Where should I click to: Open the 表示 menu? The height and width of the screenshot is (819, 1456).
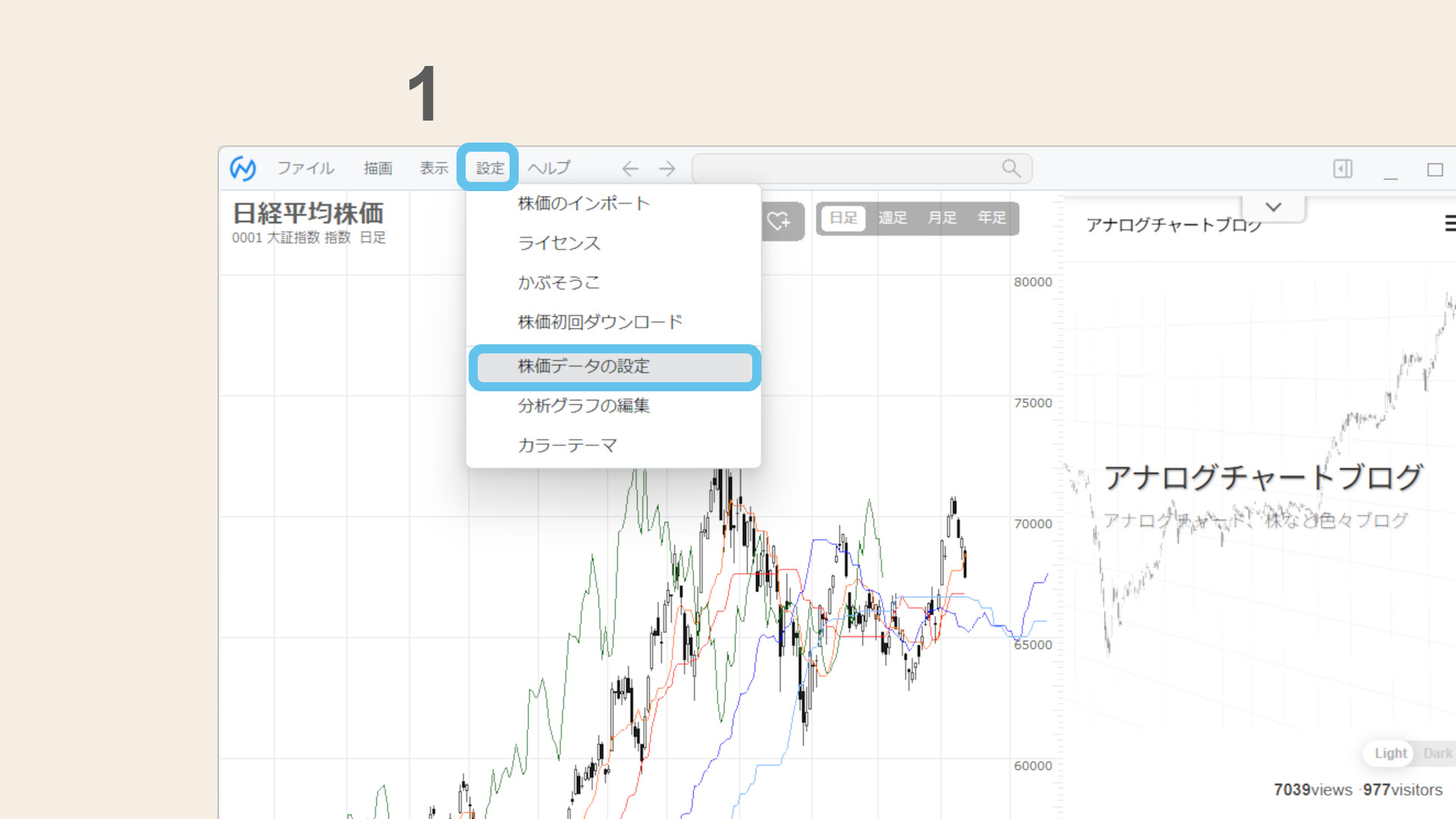434,168
